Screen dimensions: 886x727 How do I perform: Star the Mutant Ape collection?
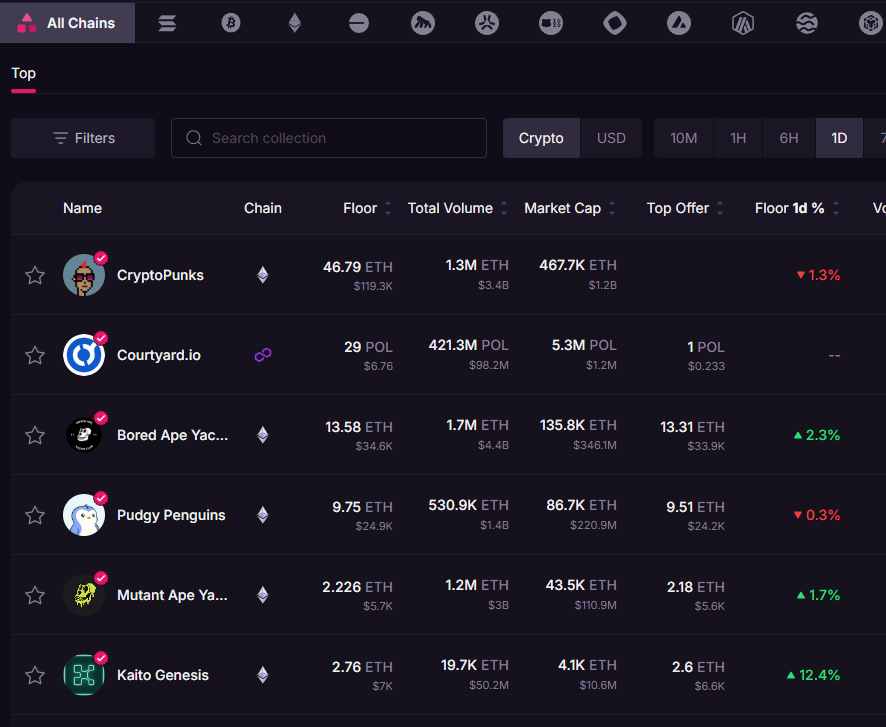pyautogui.click(x=35, y=595)
